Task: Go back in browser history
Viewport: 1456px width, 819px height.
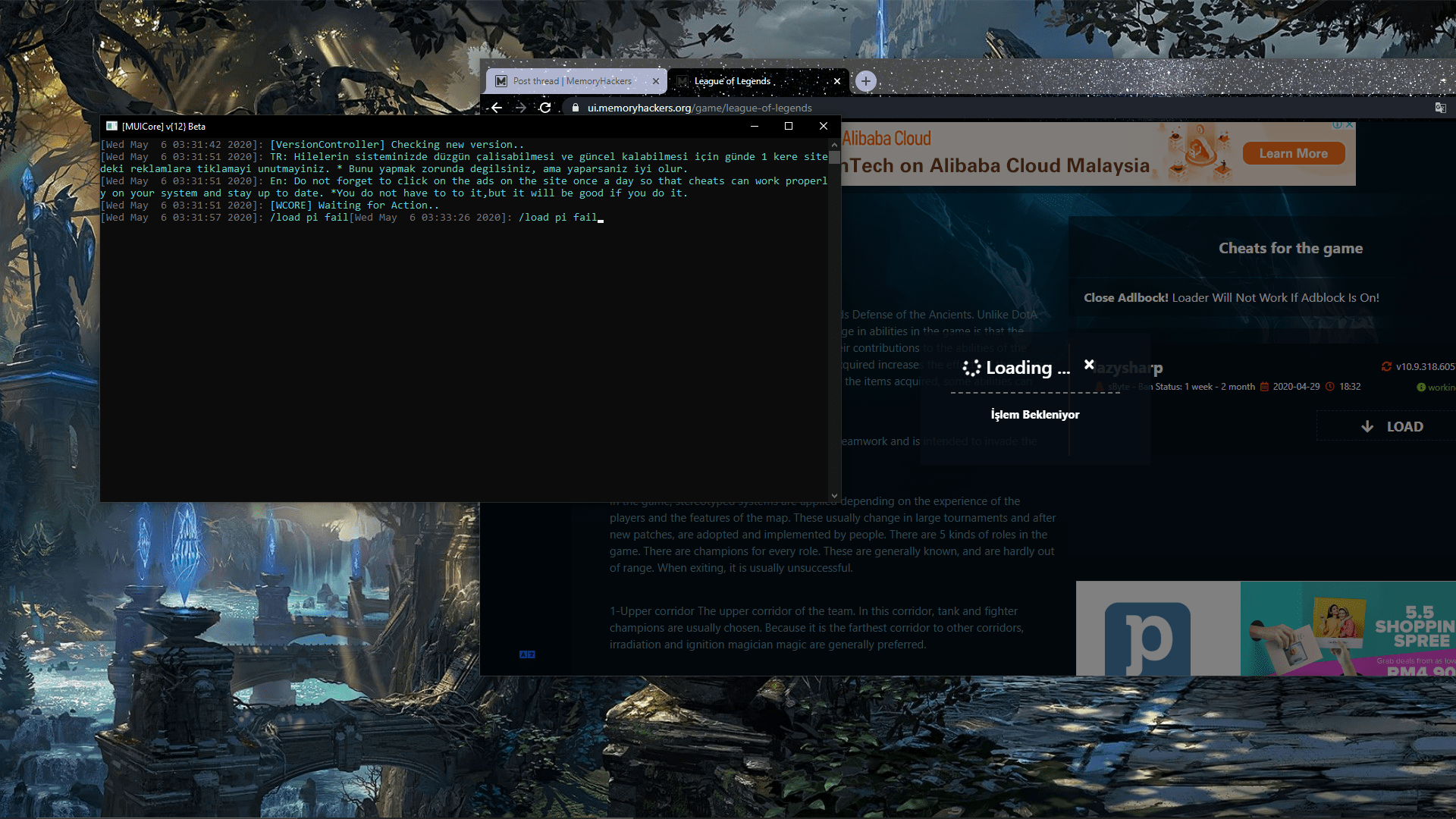Action: point(497,108)
